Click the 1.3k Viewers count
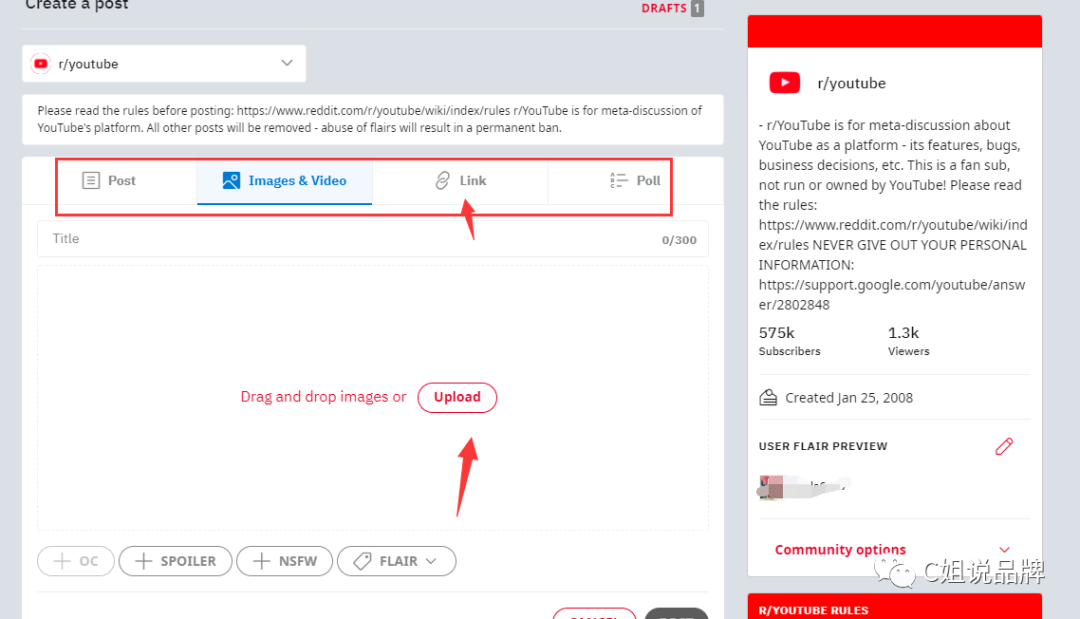This screenshot has height=619, width=1080. [x=908, y=341]
